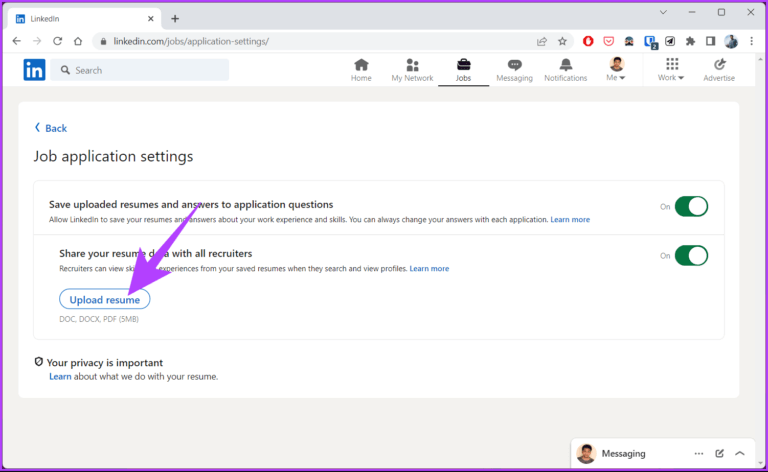Click the Upload resume button
The width and height of the screenshot is (768, 472).
104,299
